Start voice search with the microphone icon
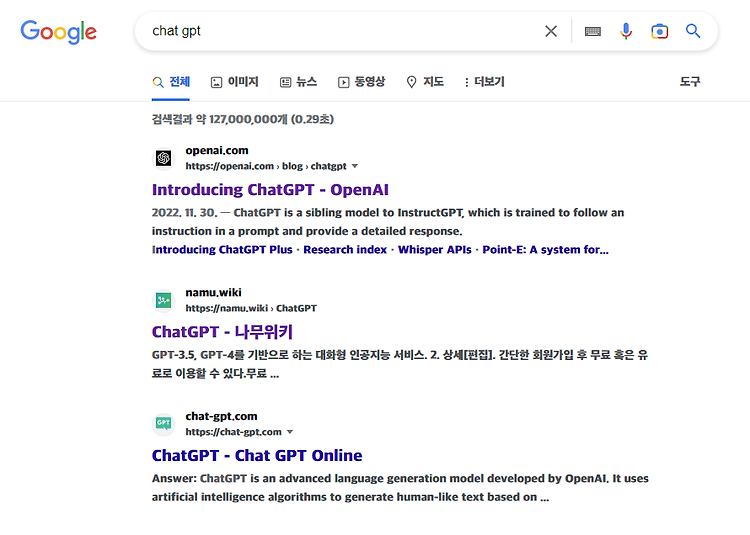 click(626, 32)
